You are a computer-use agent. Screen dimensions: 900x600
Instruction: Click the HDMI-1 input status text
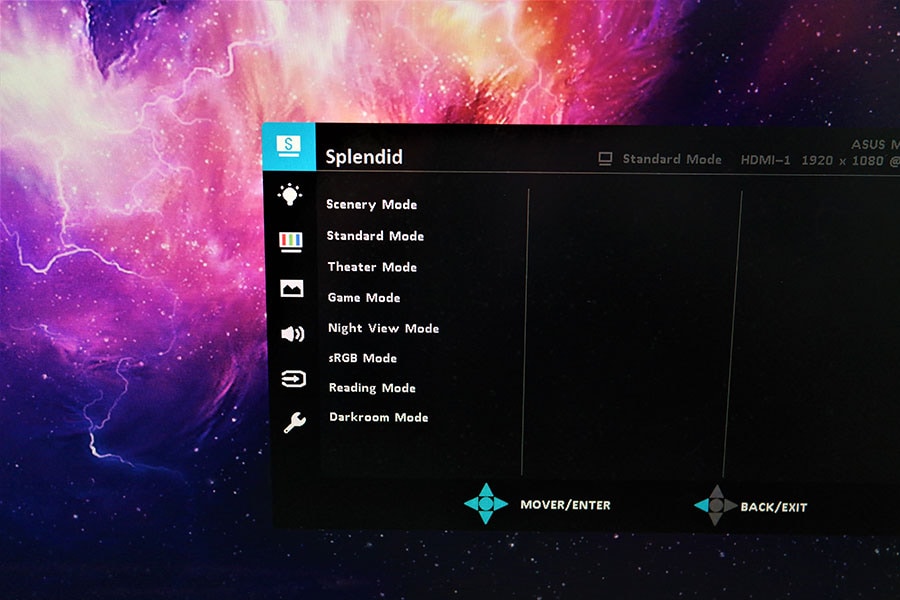763,160
